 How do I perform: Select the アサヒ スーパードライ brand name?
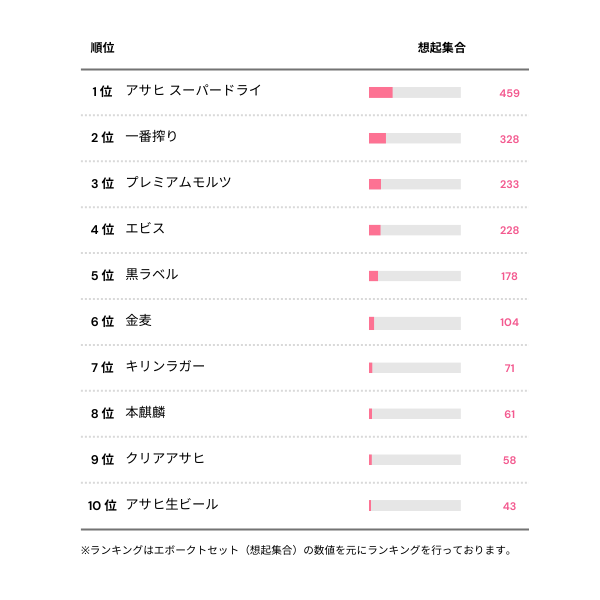pos(193,91)
